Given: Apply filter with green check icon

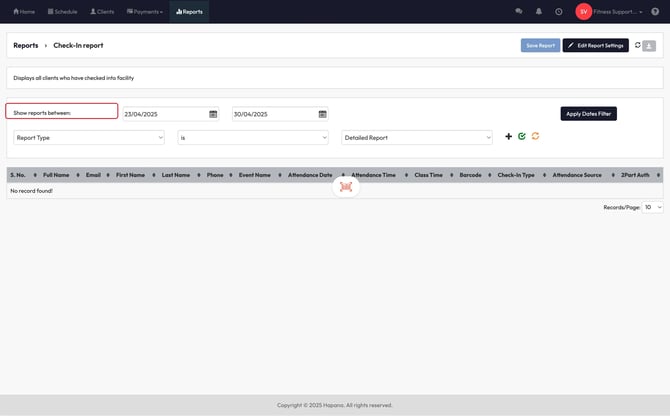Looking at the screenshot, I should [x=522, y=137].
